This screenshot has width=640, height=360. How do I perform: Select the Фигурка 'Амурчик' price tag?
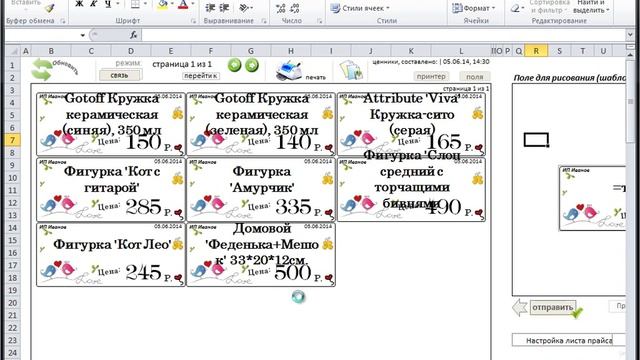pyautogui.click(x=261, y=189)
